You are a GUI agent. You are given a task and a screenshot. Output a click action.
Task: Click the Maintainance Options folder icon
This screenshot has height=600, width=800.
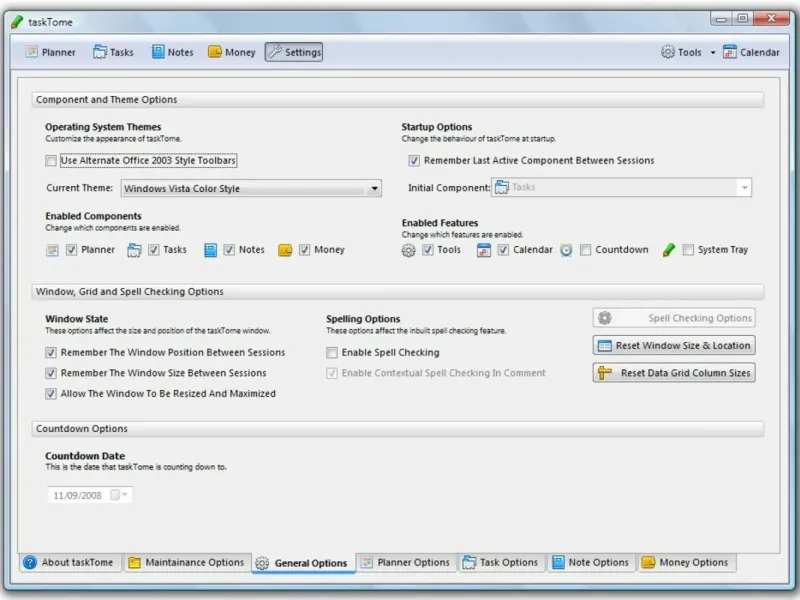tap(134, 562)
